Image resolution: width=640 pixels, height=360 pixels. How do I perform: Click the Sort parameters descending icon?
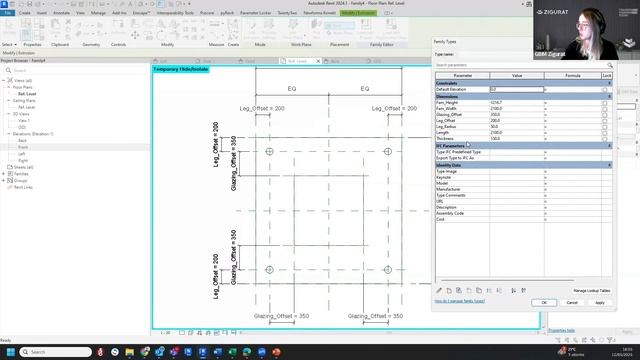click(523, 291)
